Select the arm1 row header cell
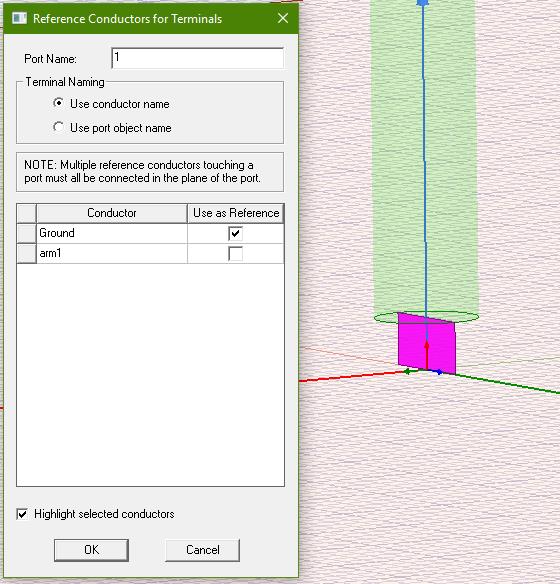 pos(27,254)
